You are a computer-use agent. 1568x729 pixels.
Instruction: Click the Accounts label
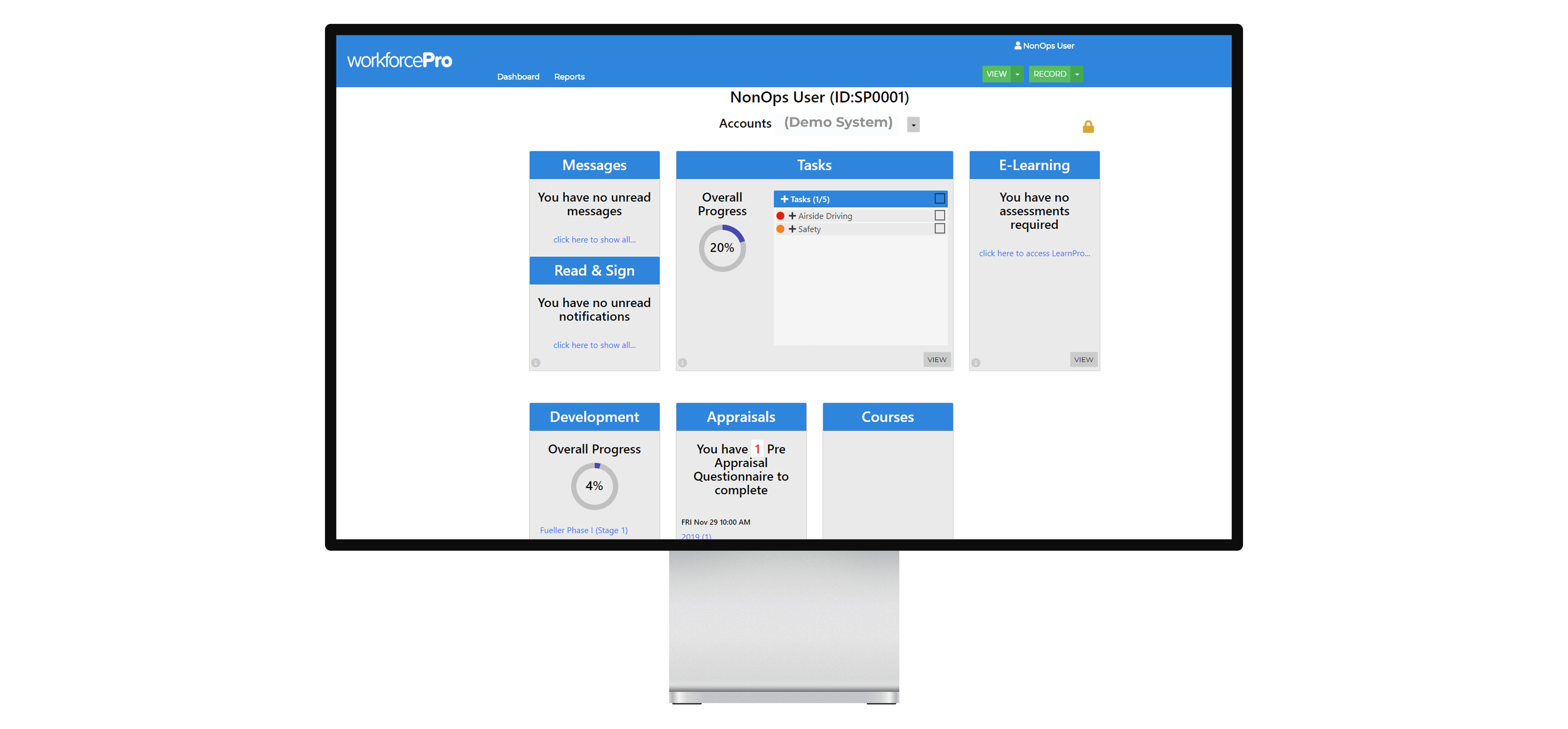(745, 124)
